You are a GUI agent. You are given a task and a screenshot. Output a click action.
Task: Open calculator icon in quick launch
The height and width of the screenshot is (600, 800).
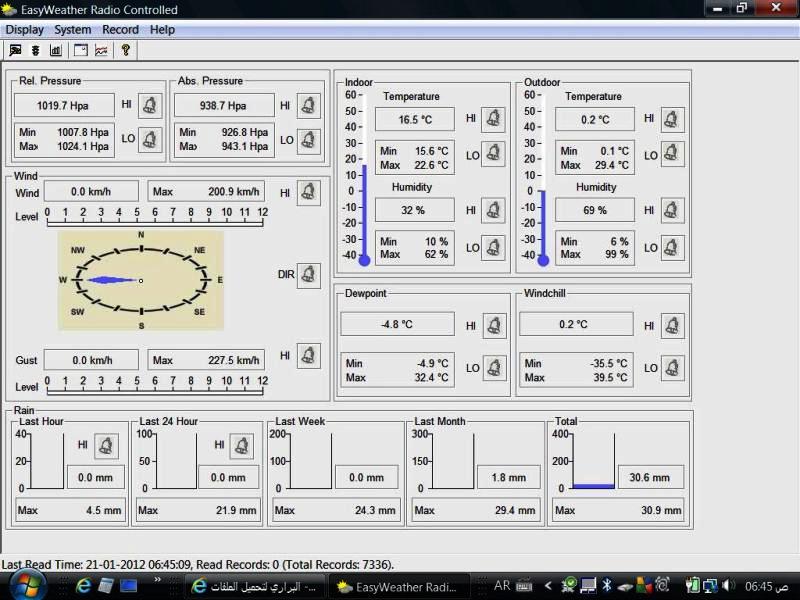106,586
